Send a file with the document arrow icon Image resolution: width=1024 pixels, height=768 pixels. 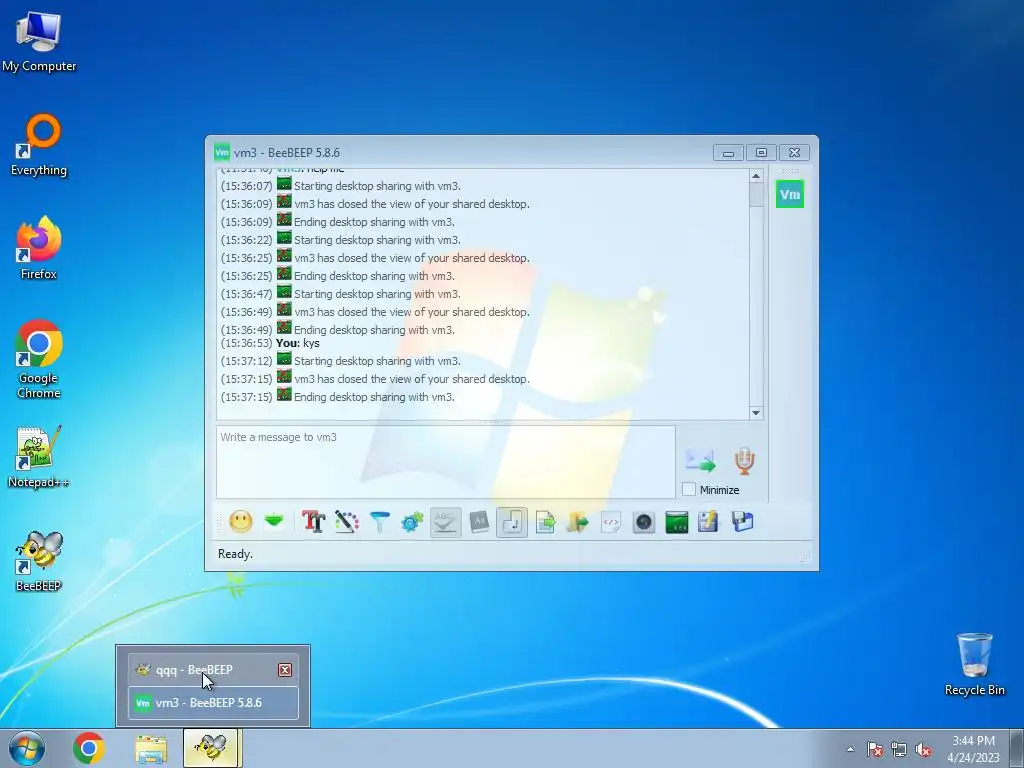click(545, 522)
